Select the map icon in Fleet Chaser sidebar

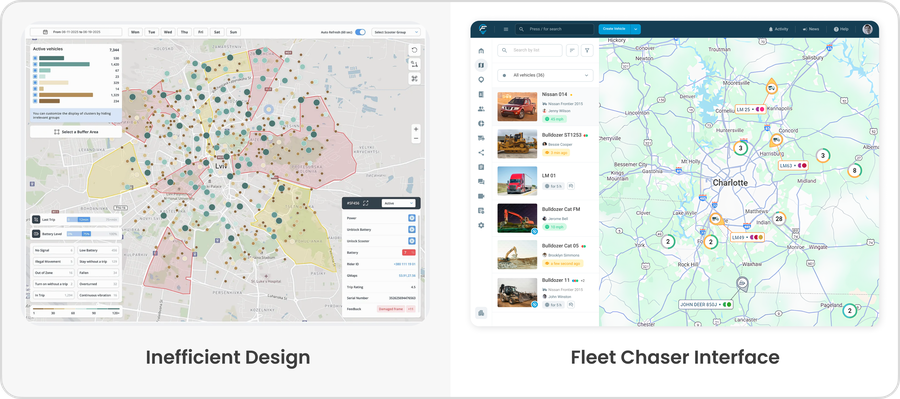(x=481, y=65)
